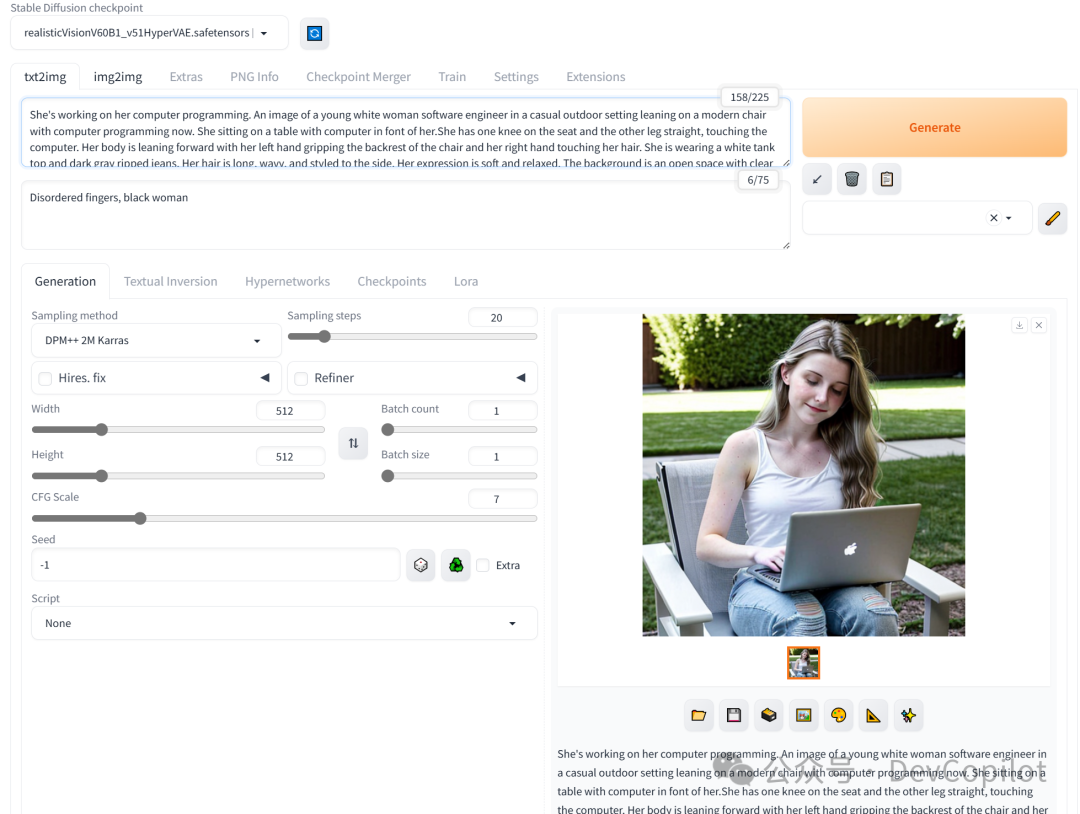The width and height of the screenshot is (1080, 814).
Task: Open the Checkpoint Merger tab
Action: point(358,76)
